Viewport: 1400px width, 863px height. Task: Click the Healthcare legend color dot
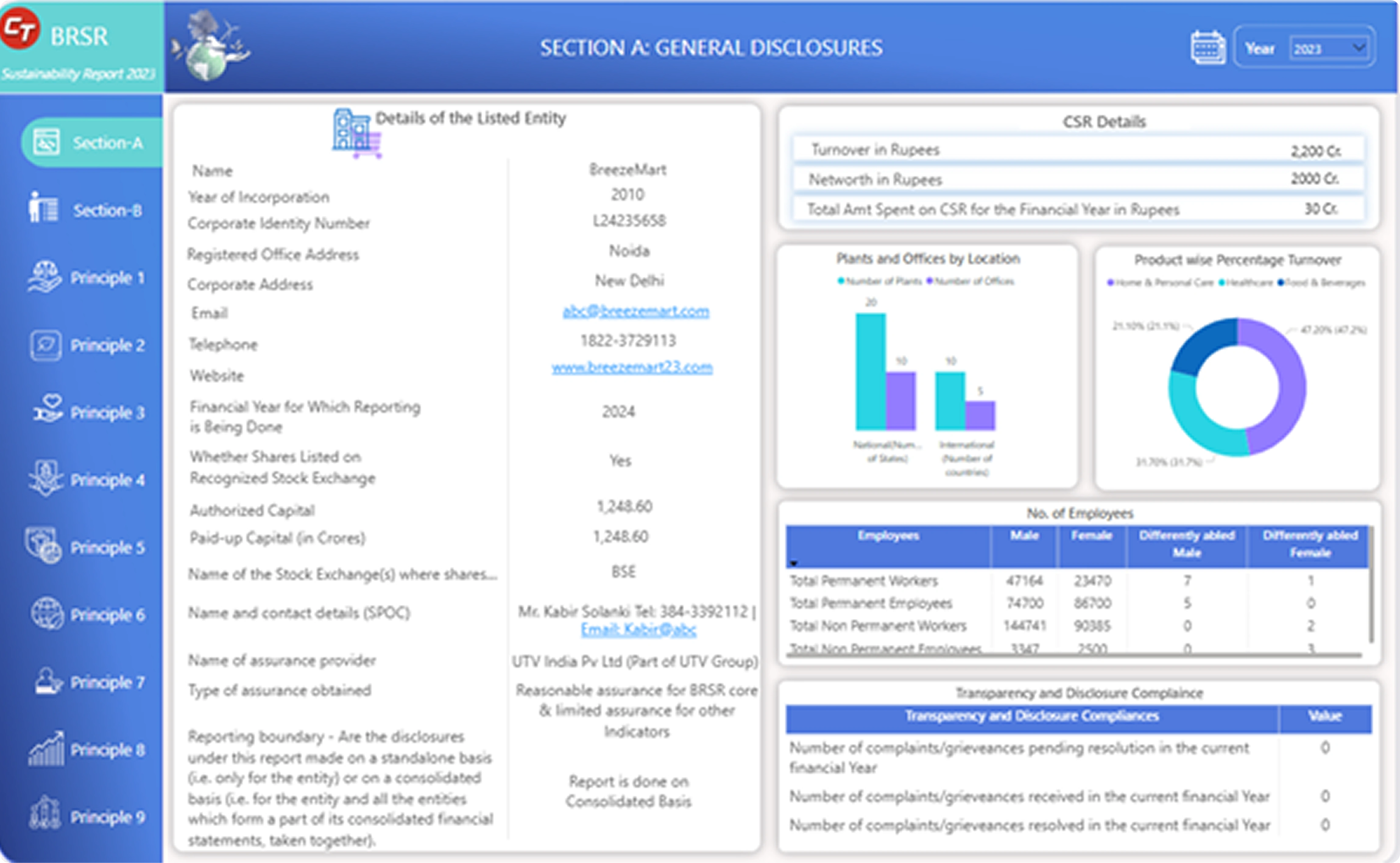[1222, 282]
